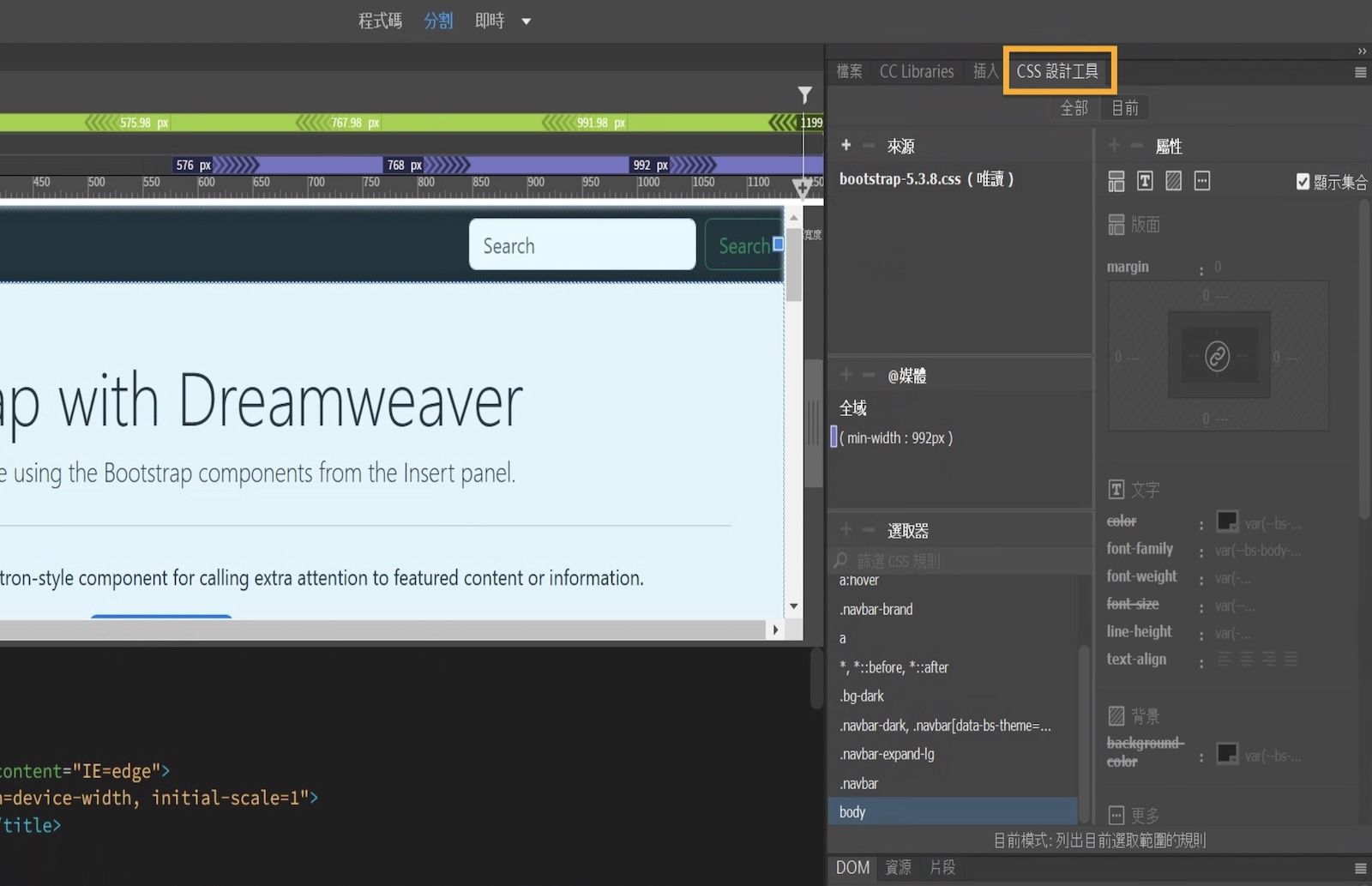Select the 版面 (Layout) properties icon

point(1116,180)
